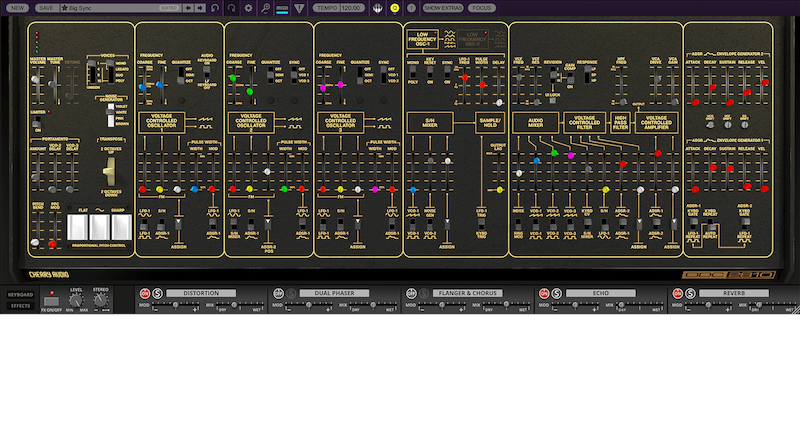Click the star favorite icon beside Big Sync
Viewport: 800px width, 440px height.
(64, 8)
